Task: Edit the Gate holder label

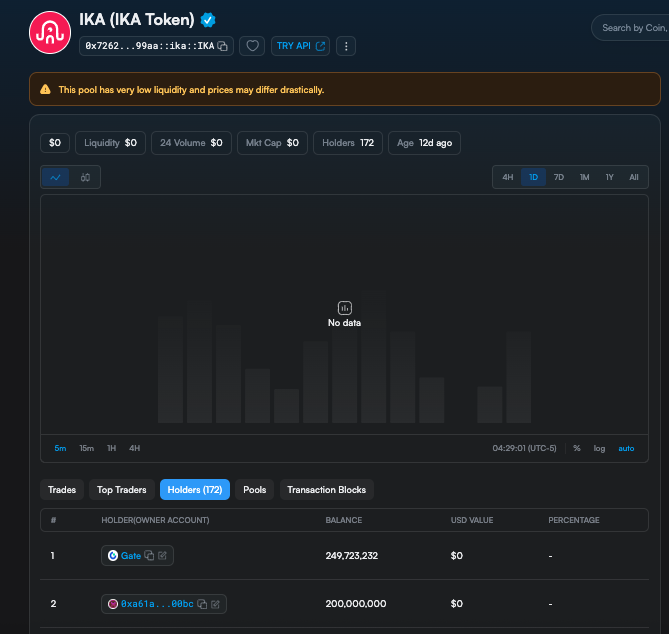Action: tap(163, 555)
